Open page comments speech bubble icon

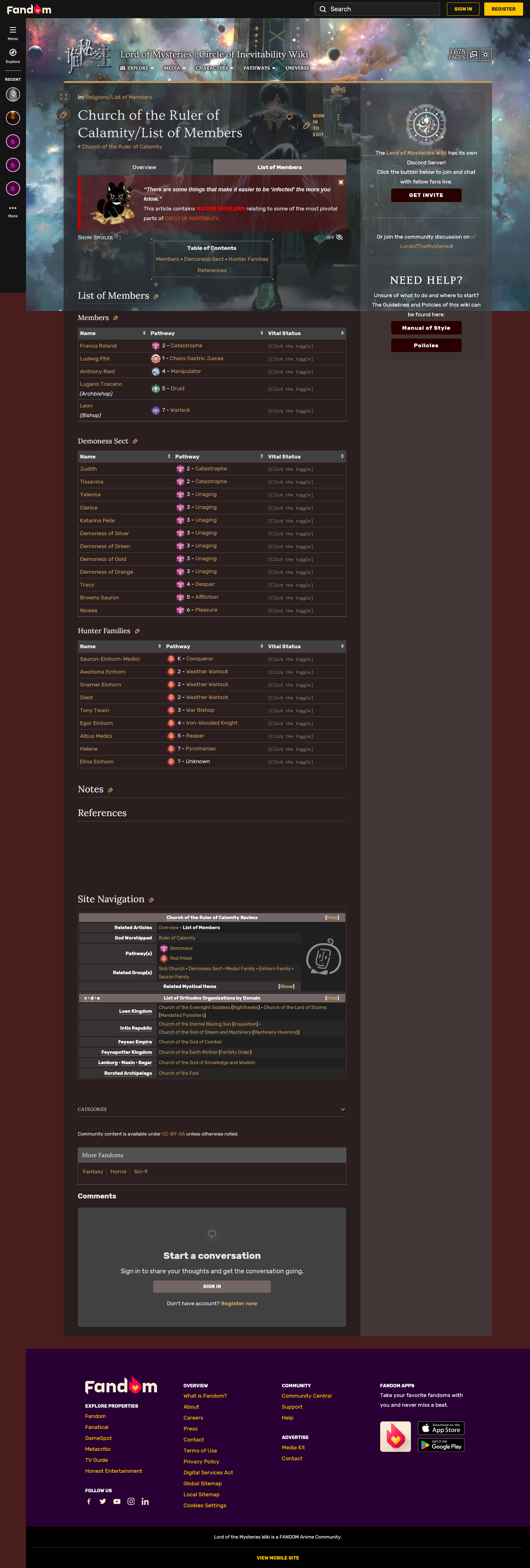click(x=290, y=117)
